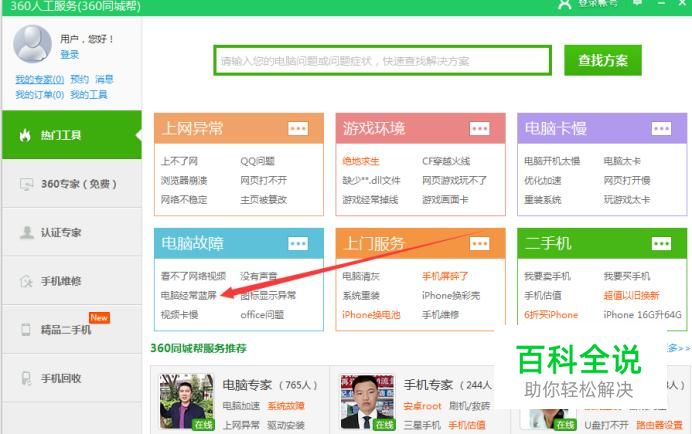Select 玩游戏太卡 option
This screenshot has height=434, width=692.
coord(627,200)
